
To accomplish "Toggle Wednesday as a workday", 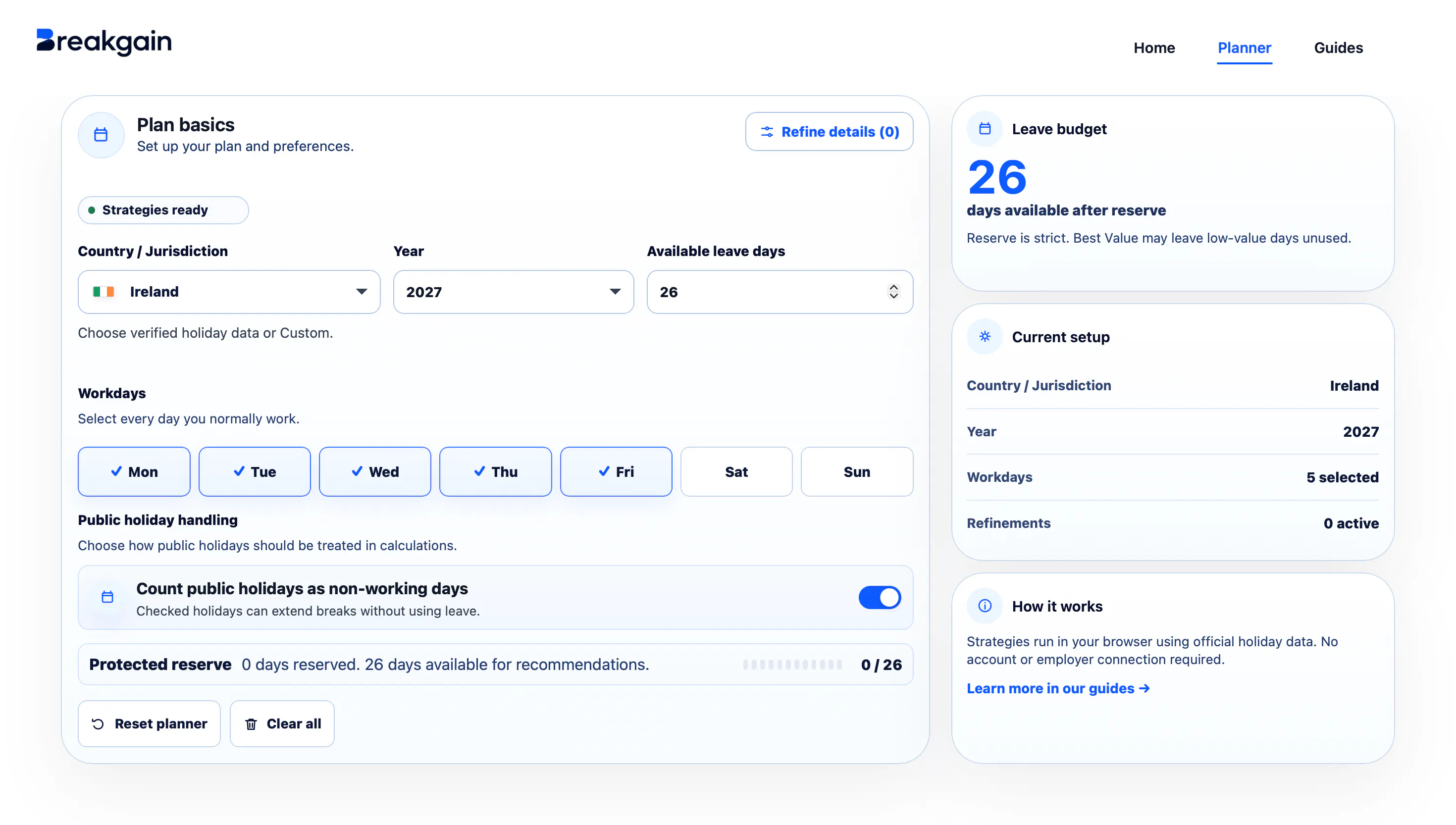I will pyautogui.click(x=375, y=471).
